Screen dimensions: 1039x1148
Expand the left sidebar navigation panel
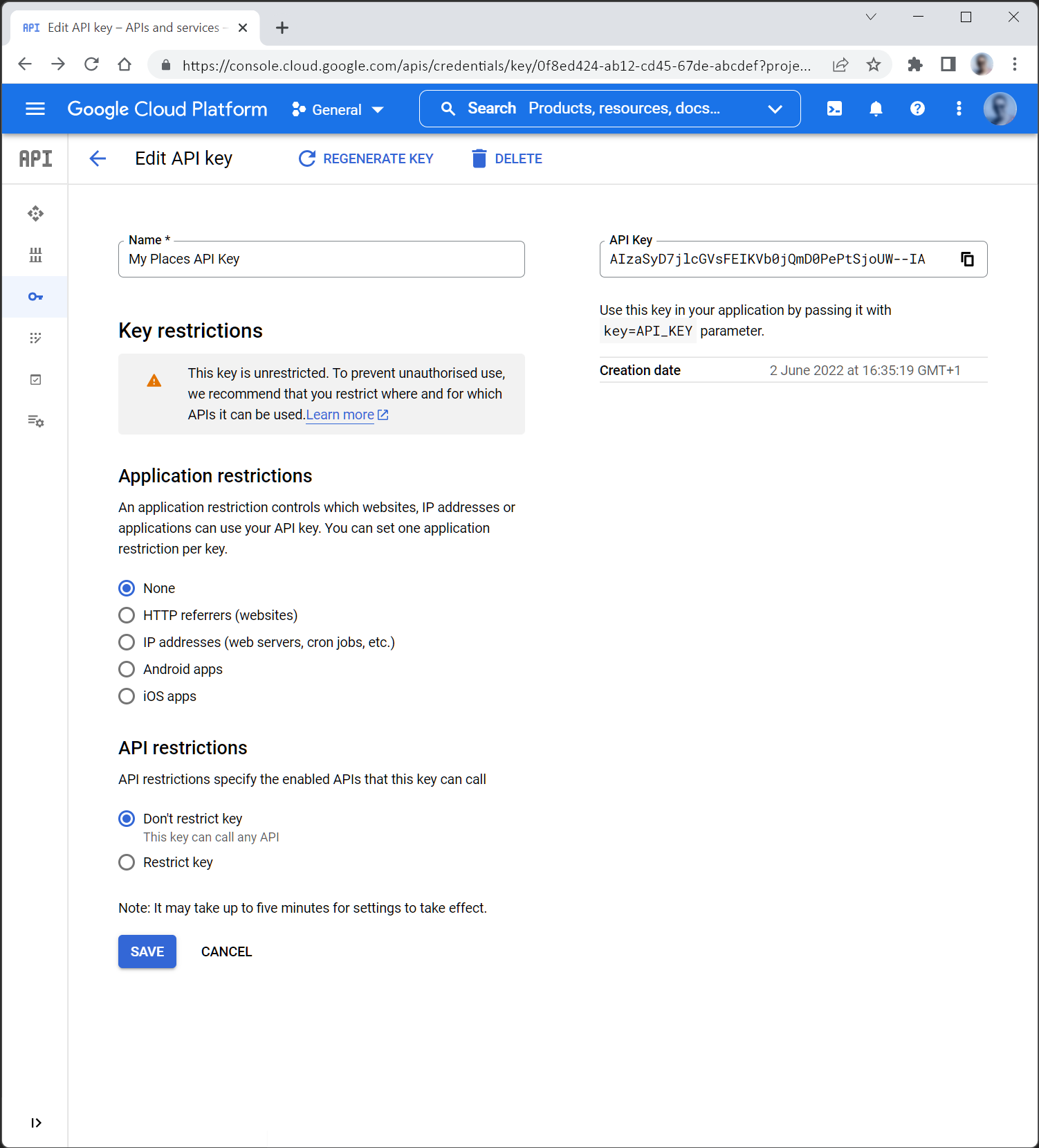[x=36, y=1122]
